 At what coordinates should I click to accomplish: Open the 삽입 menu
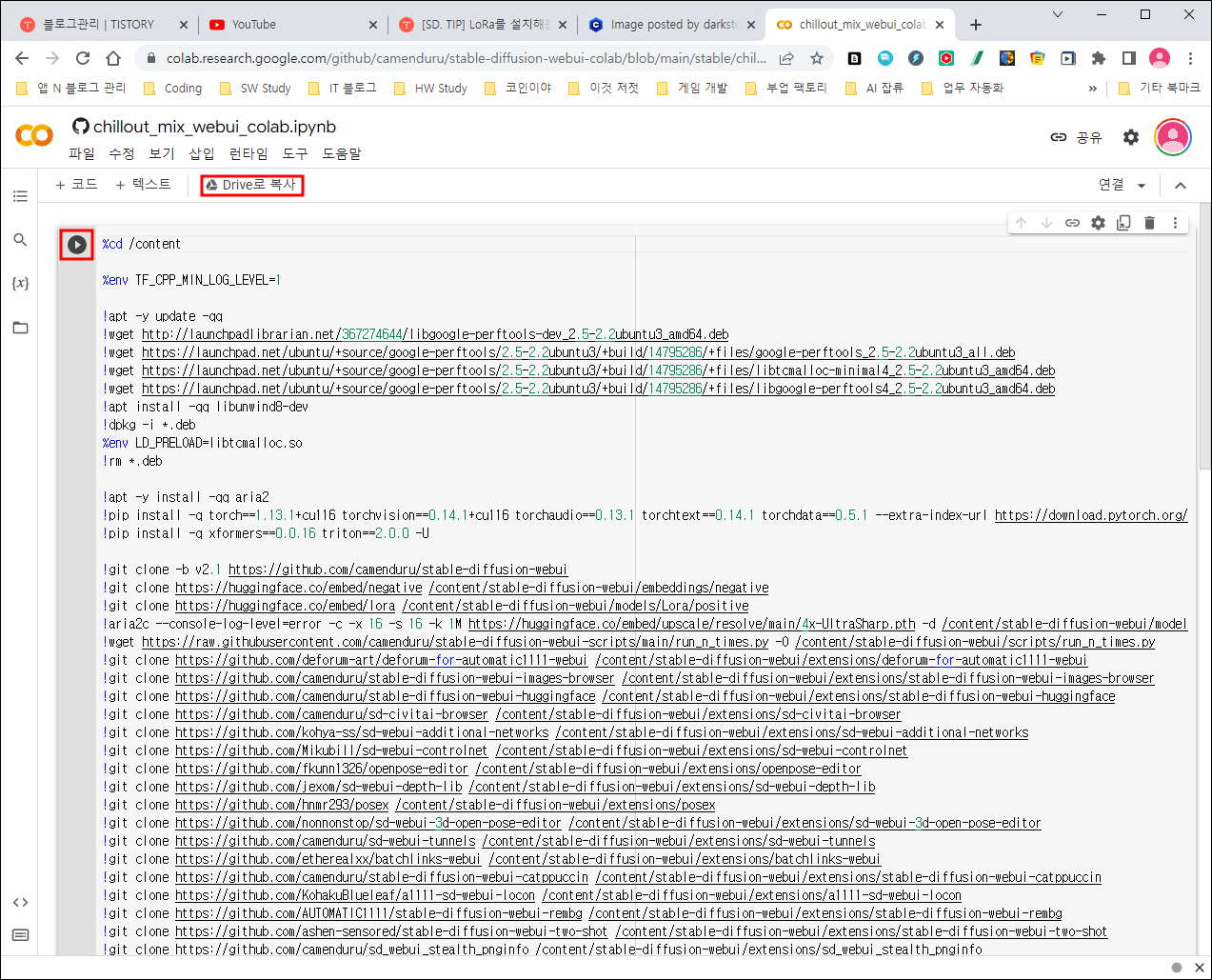click(x=202, y=153)
